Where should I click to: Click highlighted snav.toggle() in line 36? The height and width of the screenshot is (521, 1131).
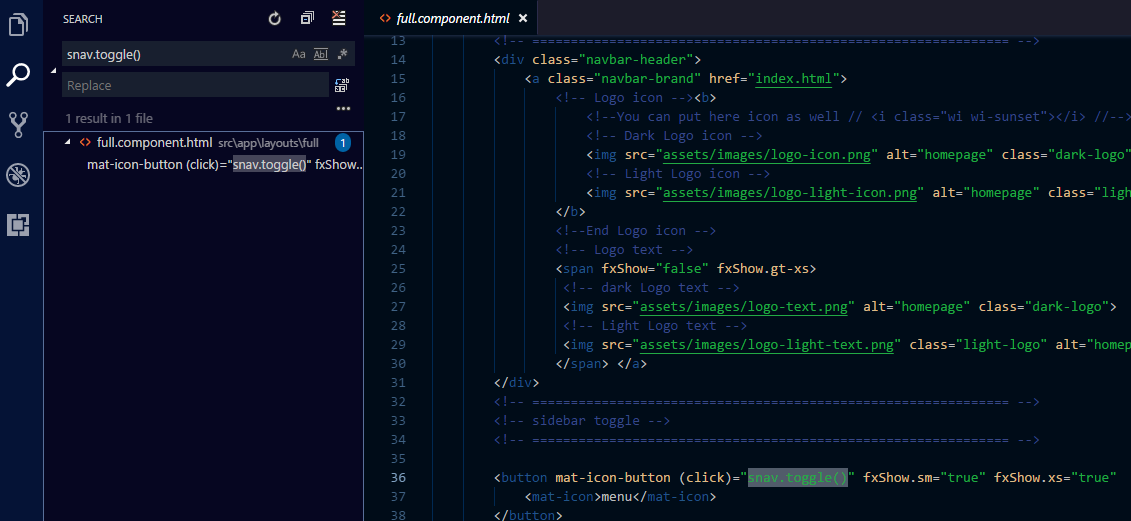click(x=797, y=477)
